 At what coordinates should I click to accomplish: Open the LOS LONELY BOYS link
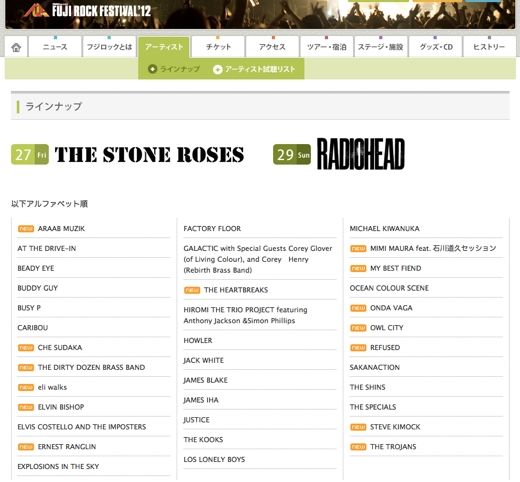coord(214,460)
